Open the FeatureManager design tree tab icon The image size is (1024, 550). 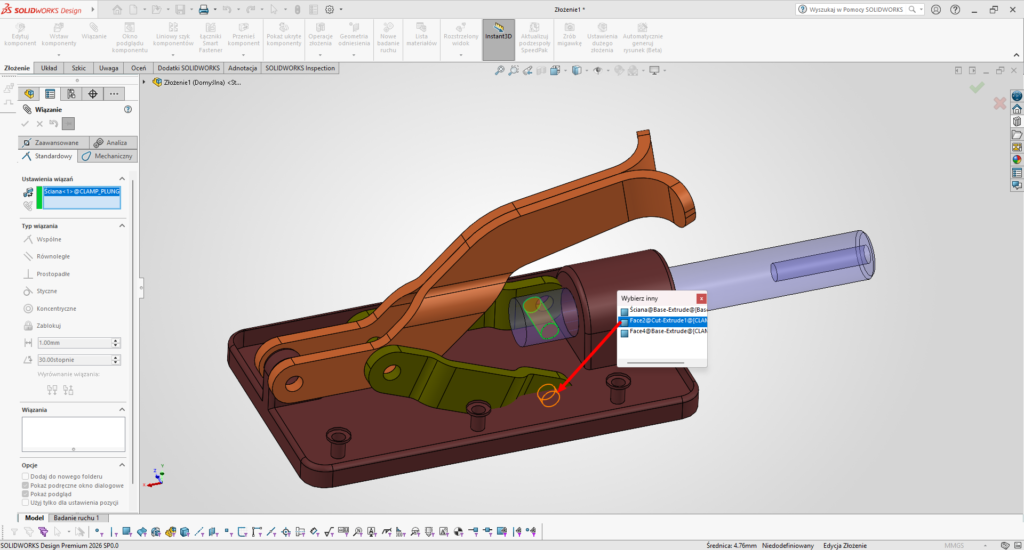[29, 94]
